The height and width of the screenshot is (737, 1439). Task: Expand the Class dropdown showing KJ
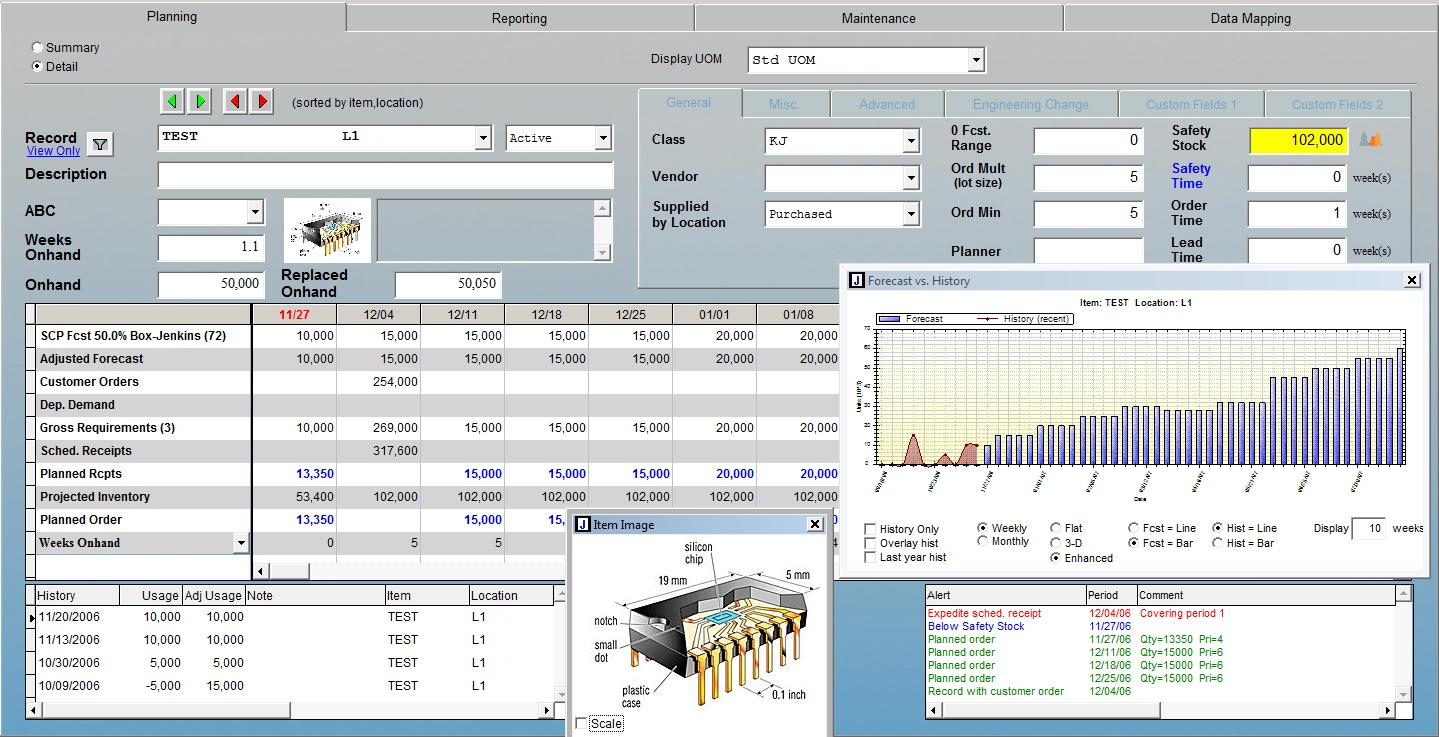click(x=910, y=142)
